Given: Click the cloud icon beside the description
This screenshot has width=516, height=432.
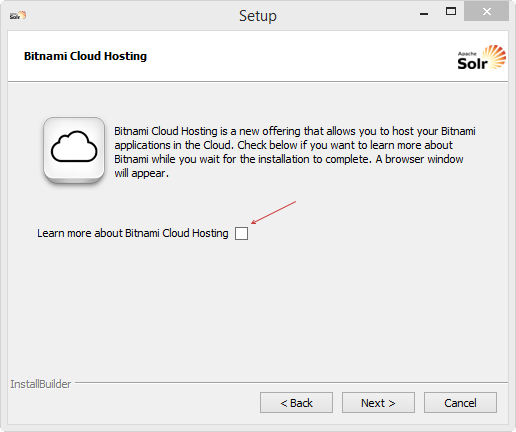Looking at the screenshot, I should [x=74, y=150].
